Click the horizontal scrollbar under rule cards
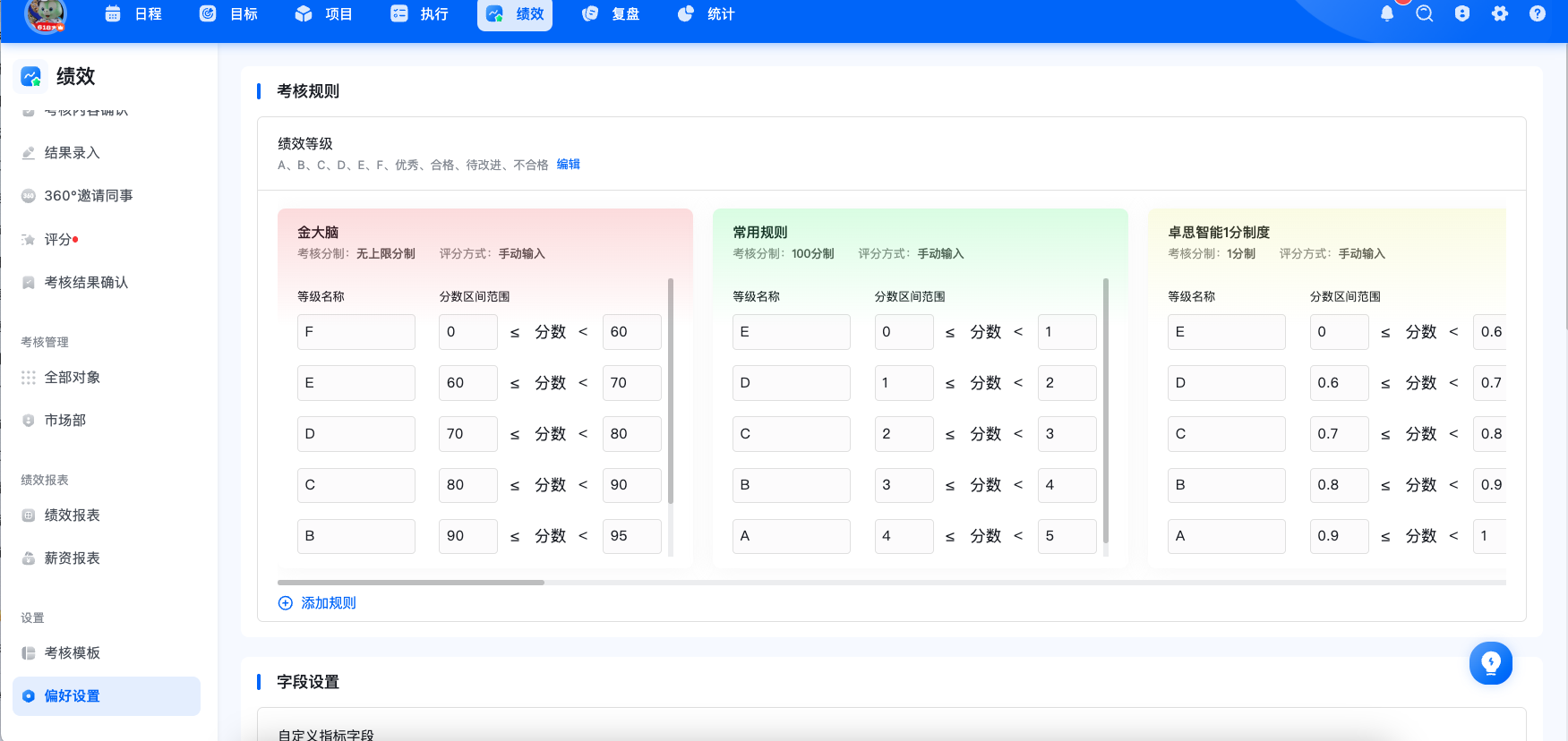The height and width of the screenshot is (741, 1568). pos(411,583)
